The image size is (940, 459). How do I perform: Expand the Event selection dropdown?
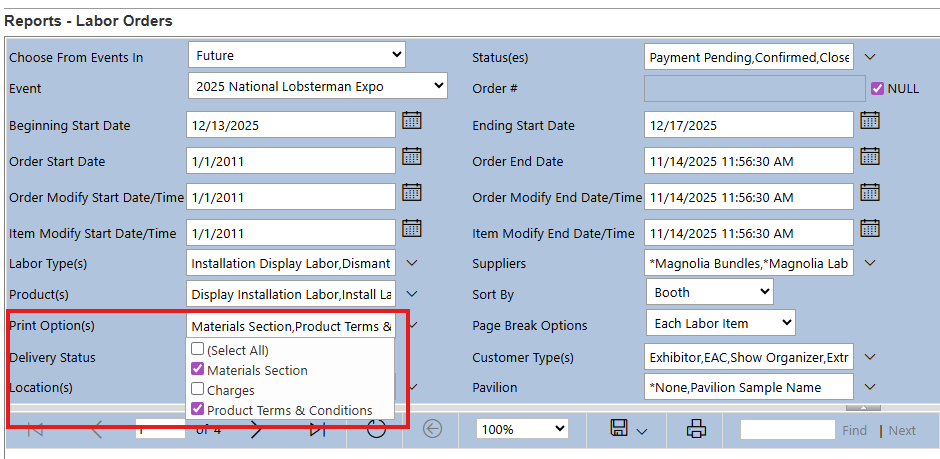tap(317, 86)
